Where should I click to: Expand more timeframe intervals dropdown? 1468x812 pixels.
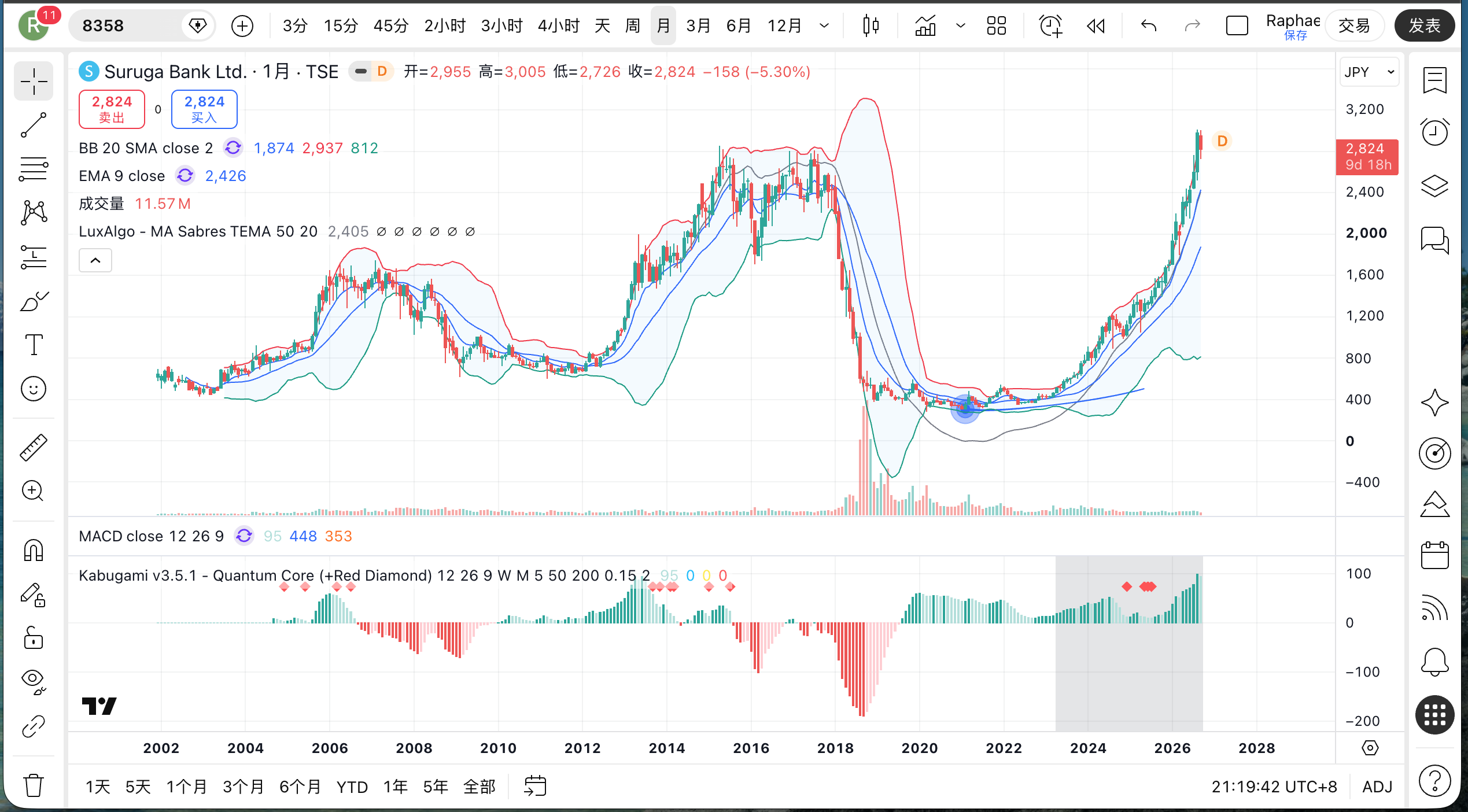coord(824,25)
